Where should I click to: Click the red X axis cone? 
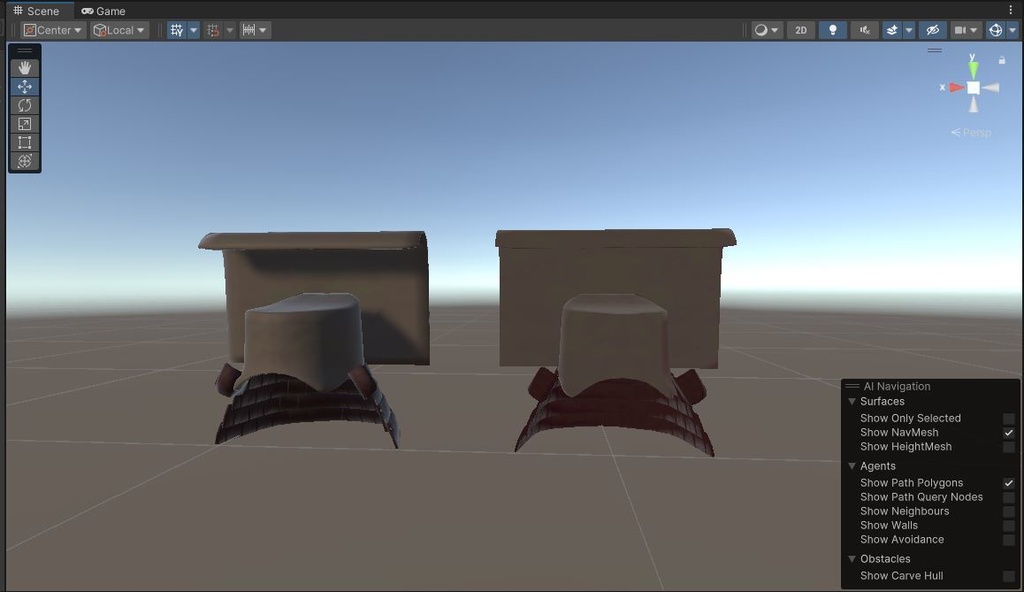point(957,87)
